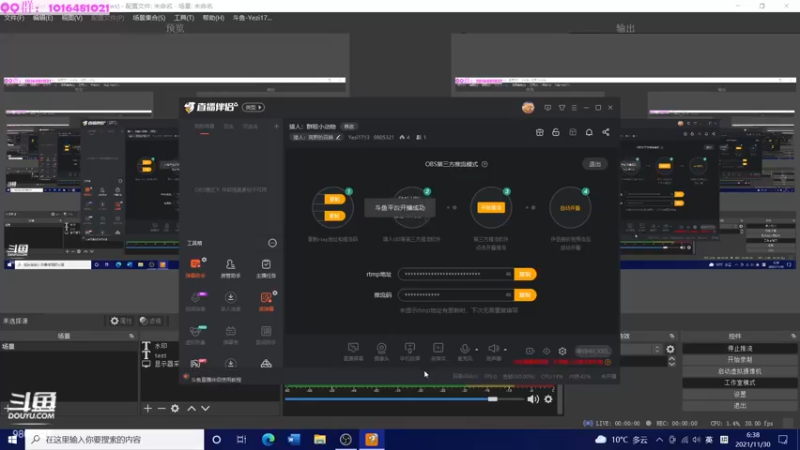The image size is (800, 450).
Task: Open the room manager helper tool
Action: coord(231,267)
